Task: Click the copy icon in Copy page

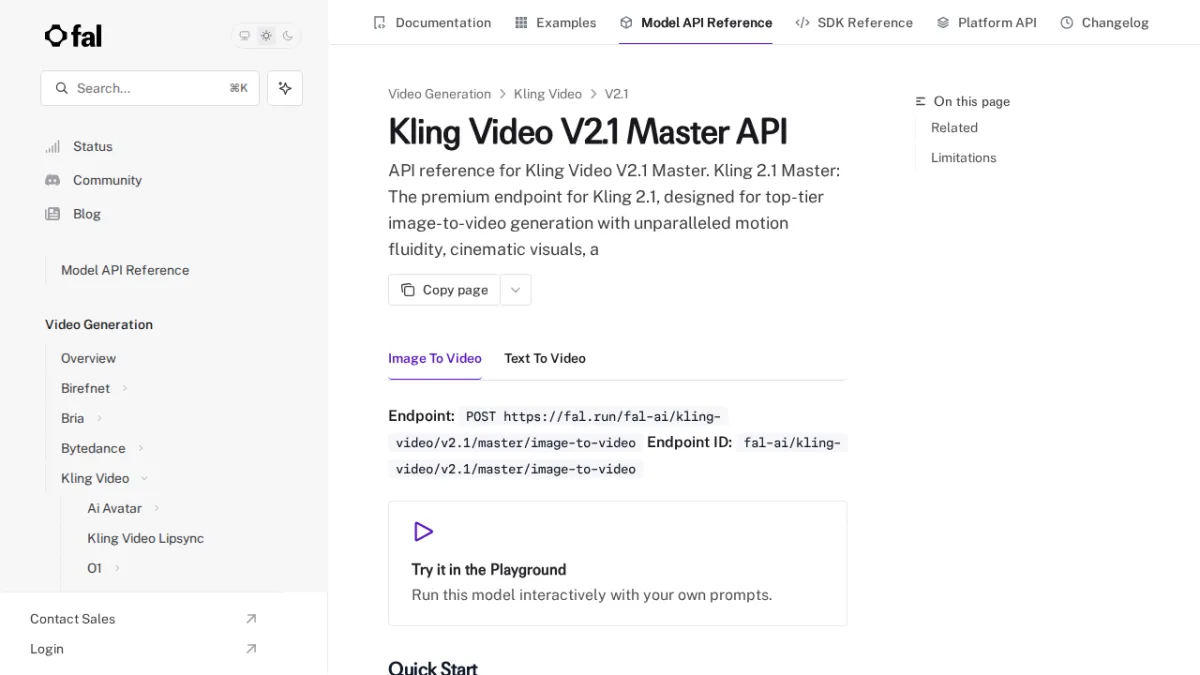Action: tap(408, 290)
